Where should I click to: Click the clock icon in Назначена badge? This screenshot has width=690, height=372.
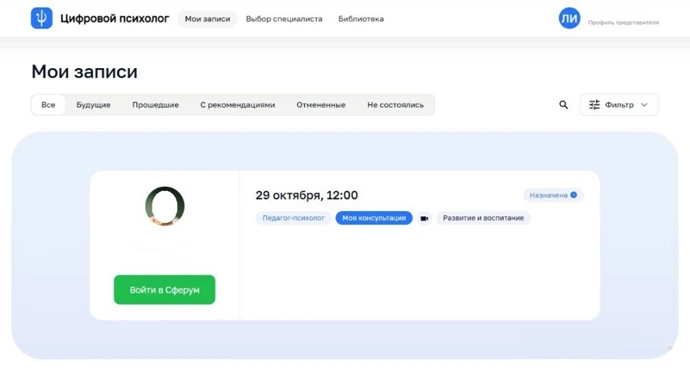574,195
